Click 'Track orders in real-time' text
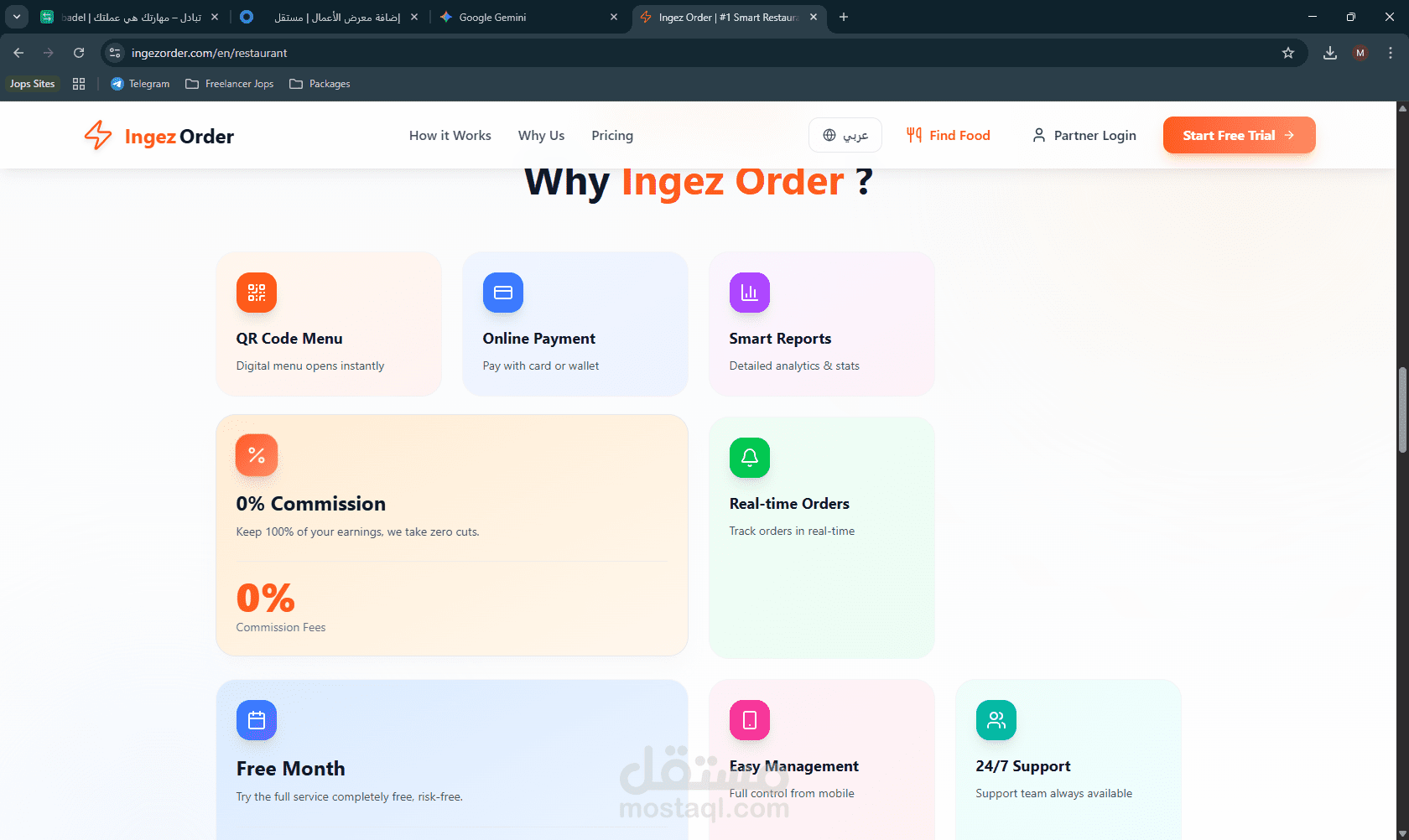This screenshot has width=1409, height=840. pyautogui.click(x=792, y=531)
